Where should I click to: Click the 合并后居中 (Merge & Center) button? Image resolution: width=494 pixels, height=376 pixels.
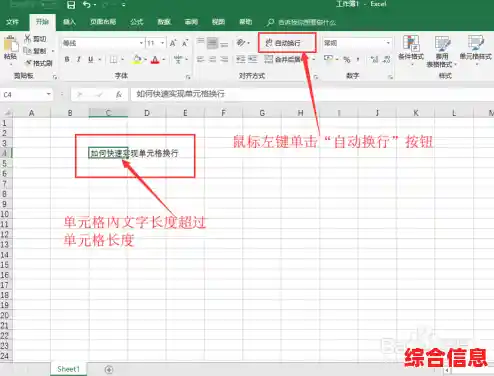(x=285, y=59)
